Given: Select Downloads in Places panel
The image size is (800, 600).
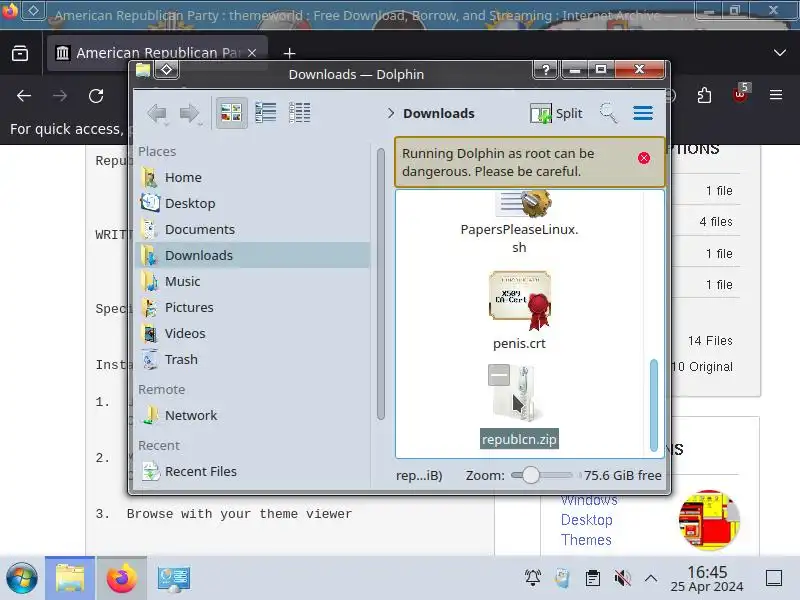Looking at the screenshot, I should point(254,255).
